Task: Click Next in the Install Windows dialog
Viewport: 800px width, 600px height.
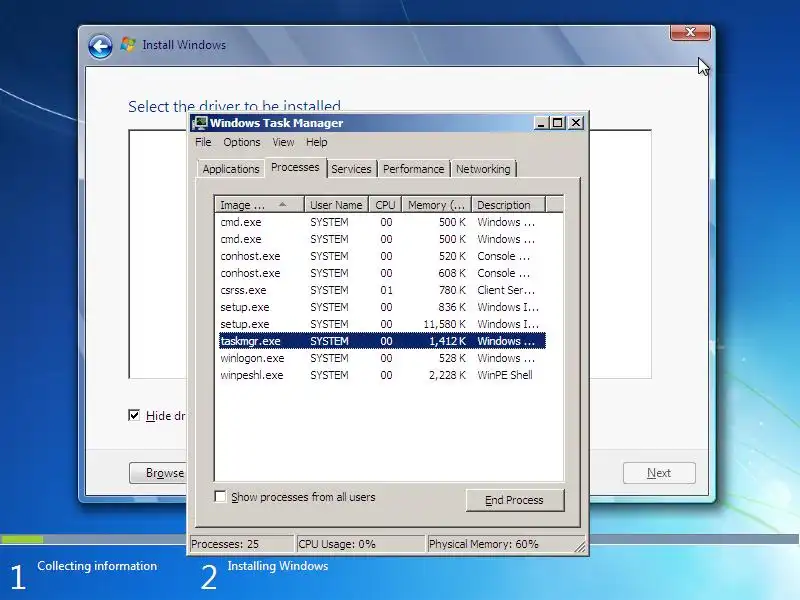Action: pos(659,473)
